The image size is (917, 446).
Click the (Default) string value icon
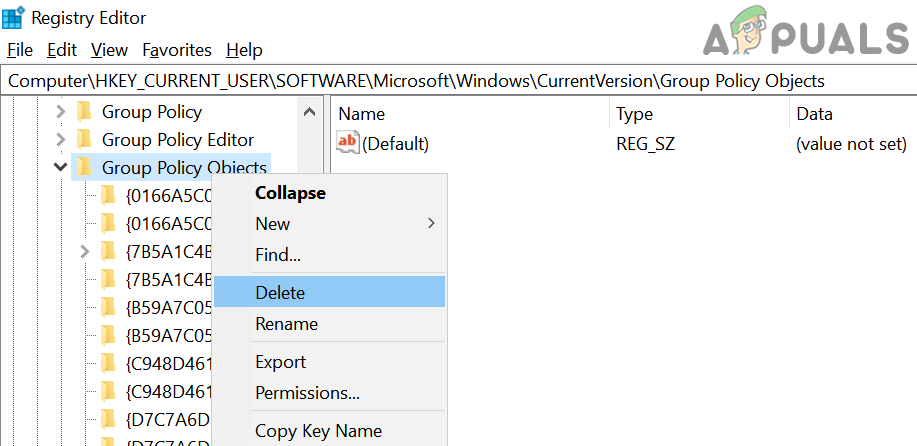pos(348,143)
